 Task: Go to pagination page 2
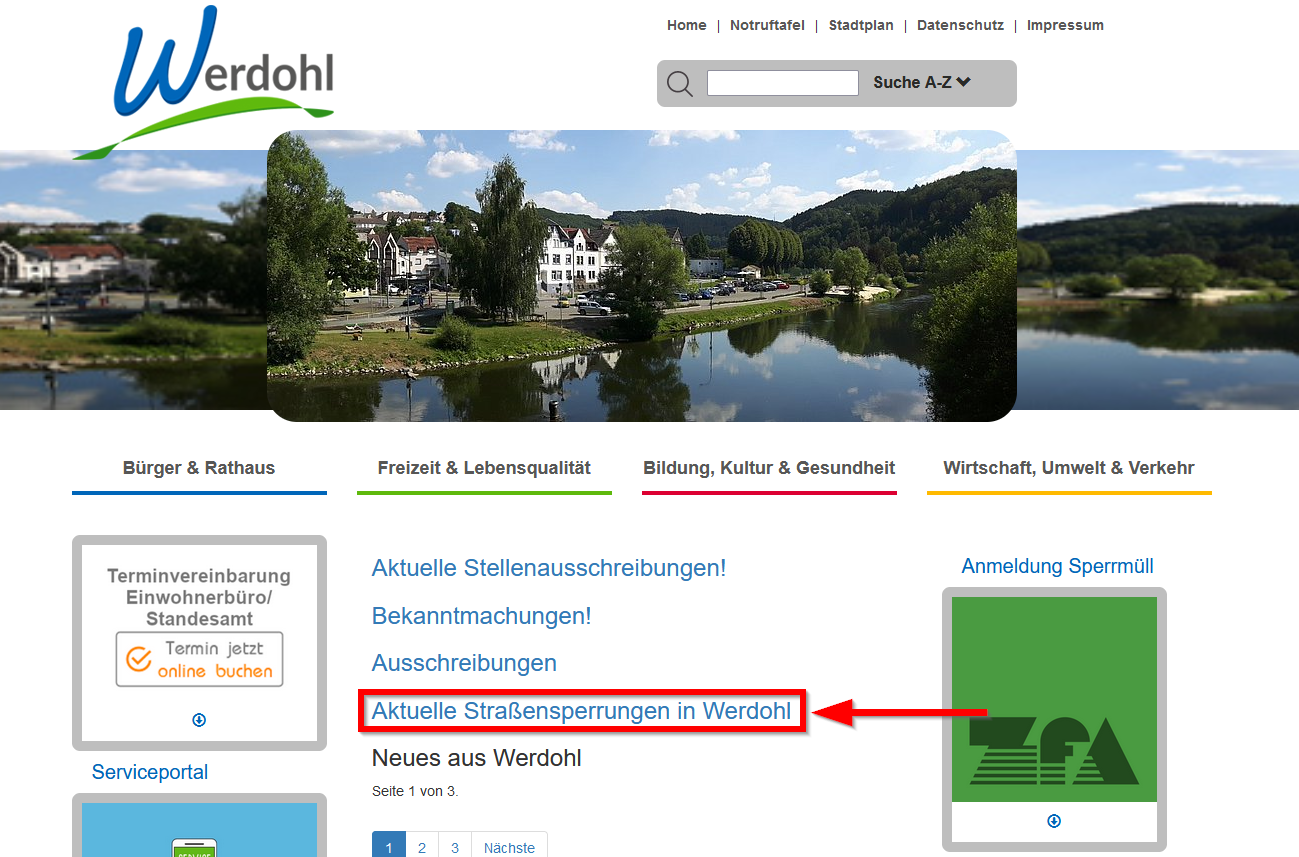(422, 847)
